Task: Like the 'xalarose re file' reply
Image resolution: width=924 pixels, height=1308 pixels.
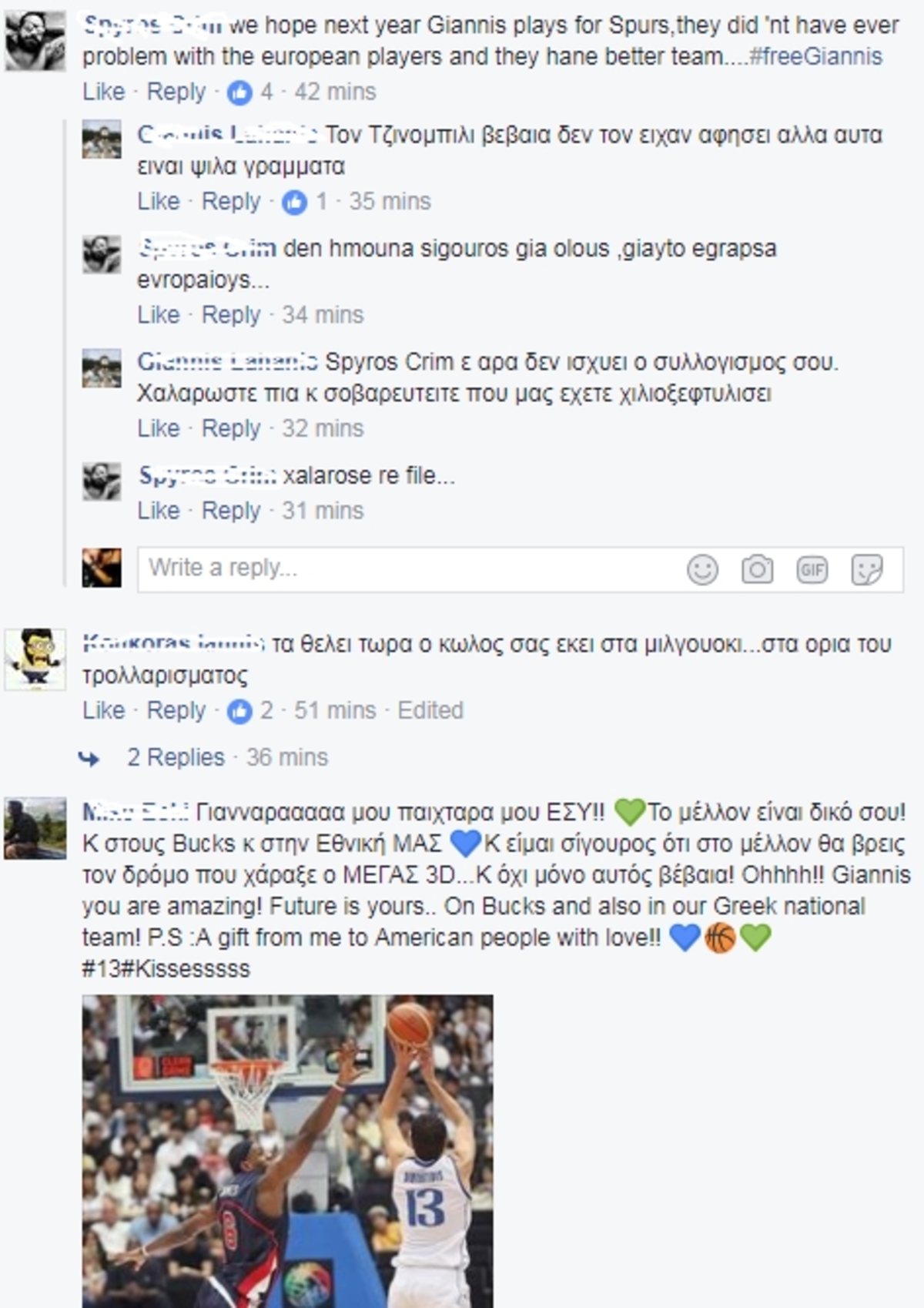Action: click(x=158, y=511)
